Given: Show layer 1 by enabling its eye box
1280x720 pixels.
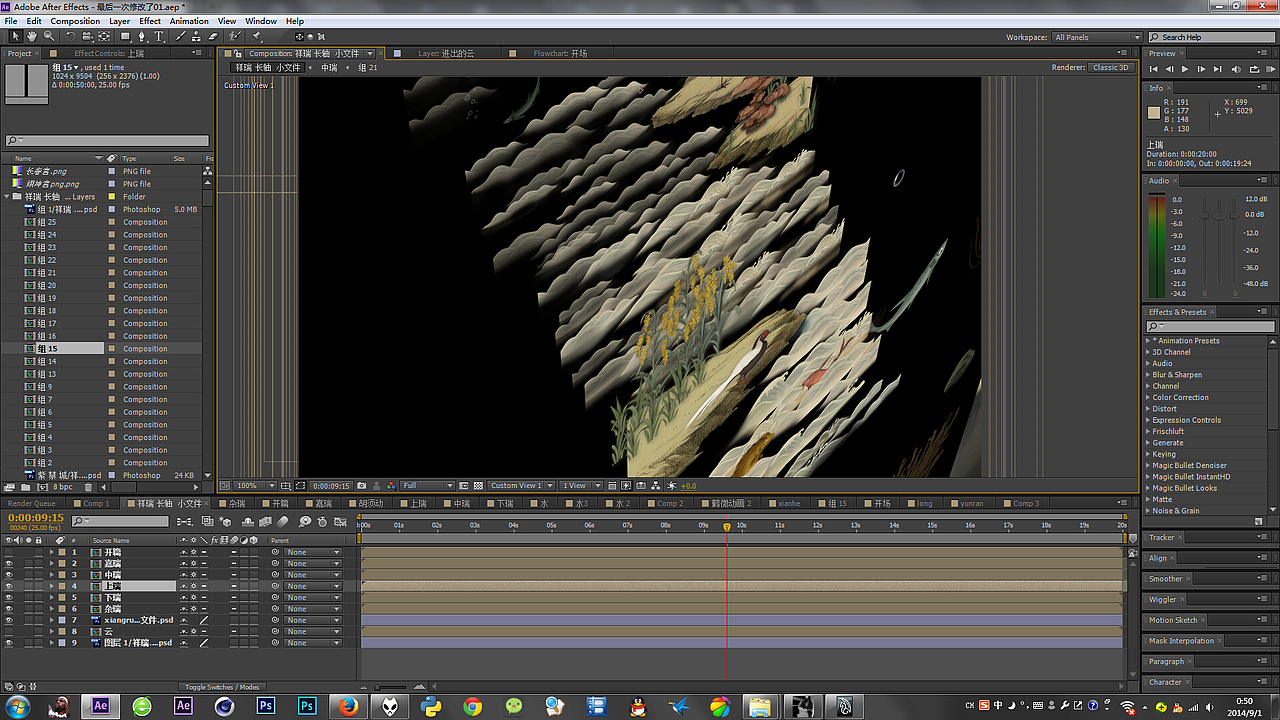Looking at the screenshot, I should click(9, 552).
